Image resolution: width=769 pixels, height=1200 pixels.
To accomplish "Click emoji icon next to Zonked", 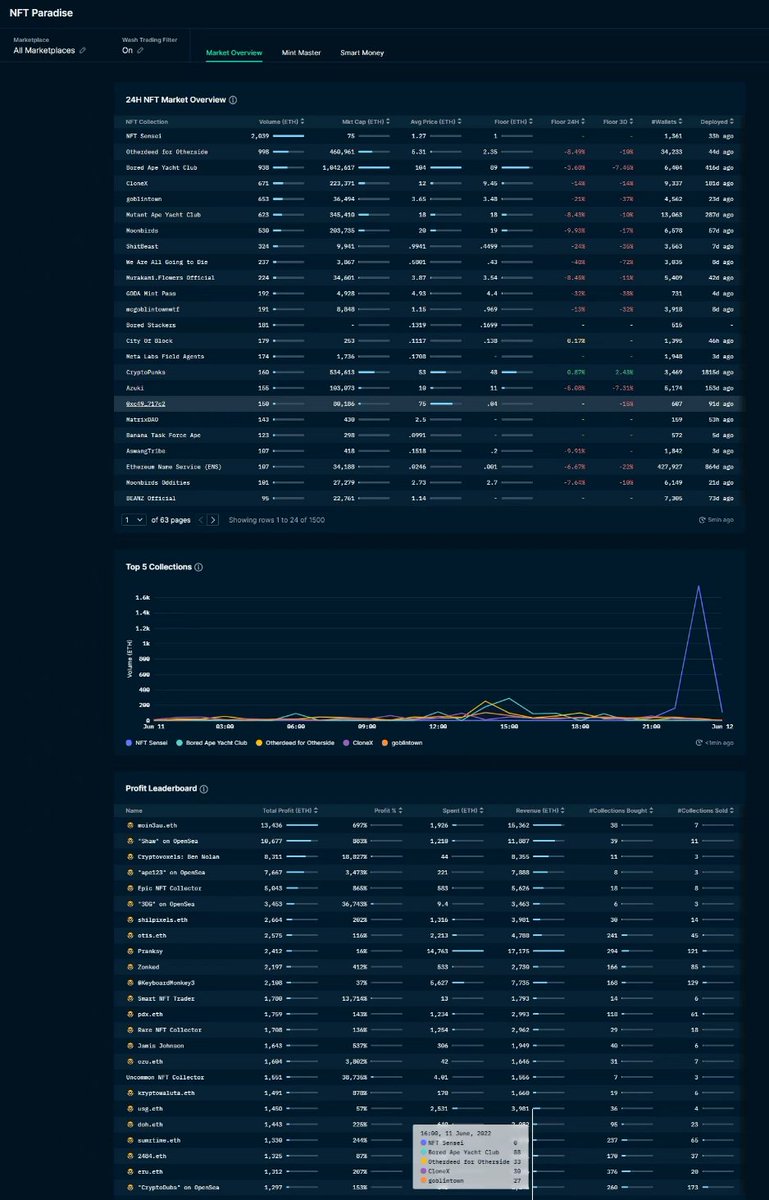I will point(130,967).
